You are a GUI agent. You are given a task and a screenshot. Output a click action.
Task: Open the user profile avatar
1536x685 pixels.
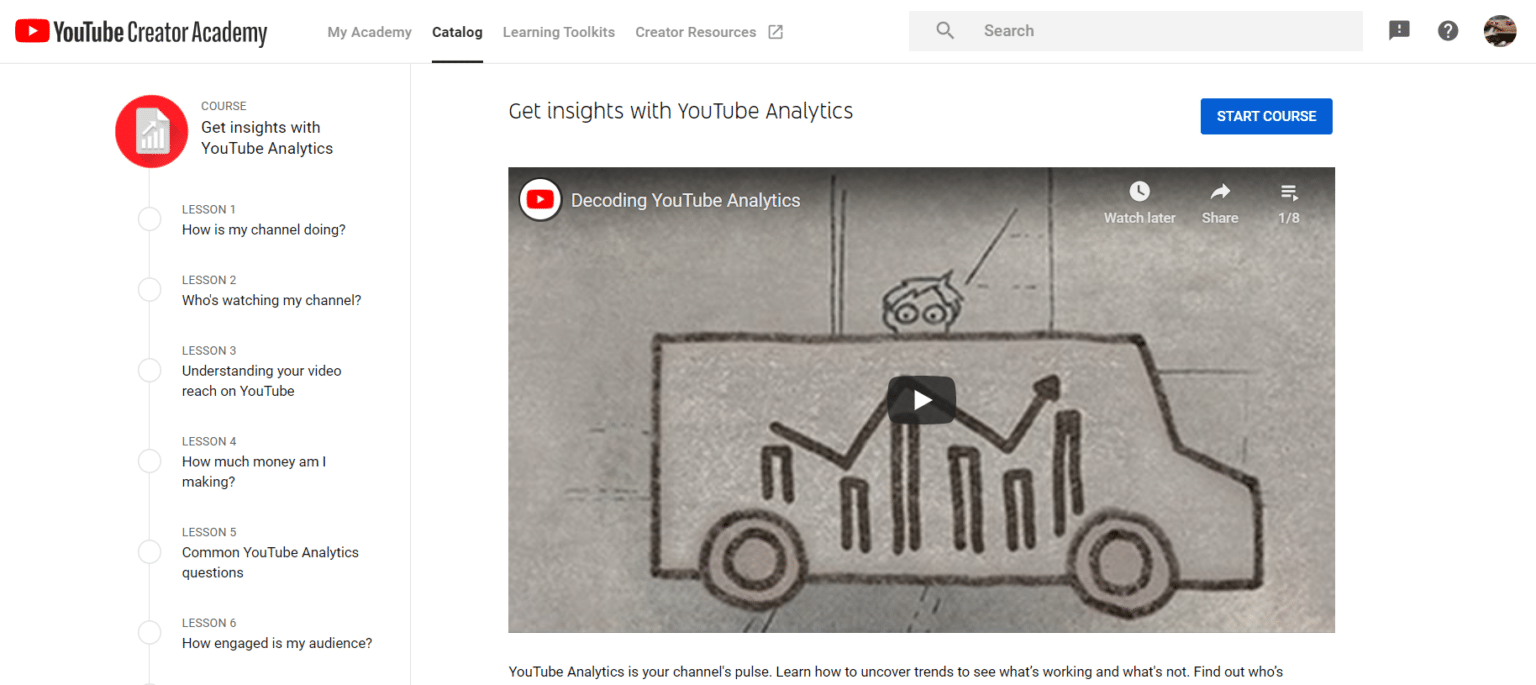click(1500, 31)
